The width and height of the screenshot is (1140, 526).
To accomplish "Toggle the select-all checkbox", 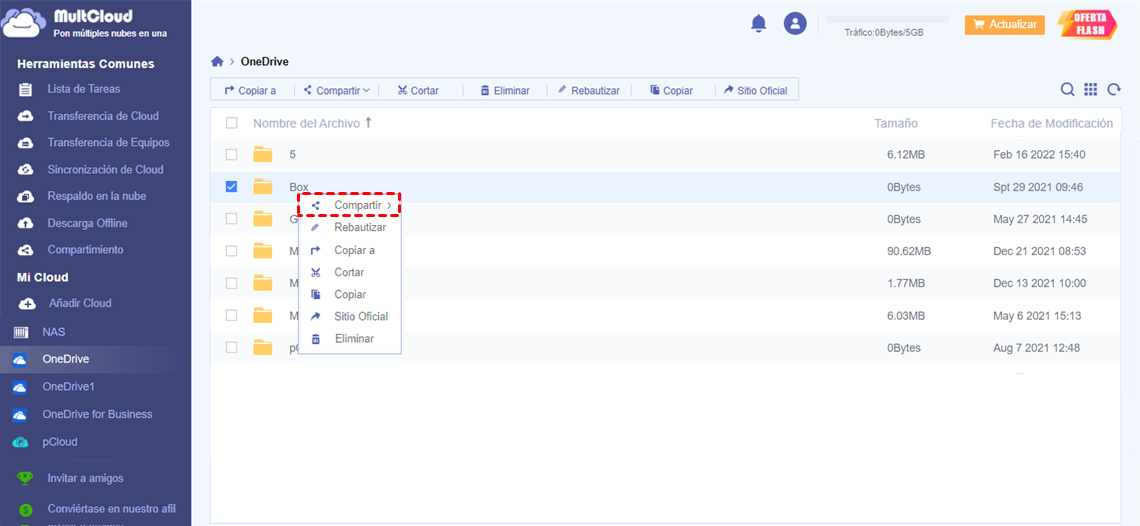I will 231,123.
